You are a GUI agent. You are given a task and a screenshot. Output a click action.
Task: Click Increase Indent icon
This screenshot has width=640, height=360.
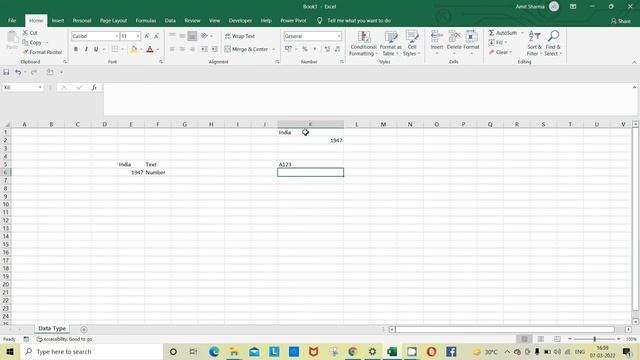[214, 49]
